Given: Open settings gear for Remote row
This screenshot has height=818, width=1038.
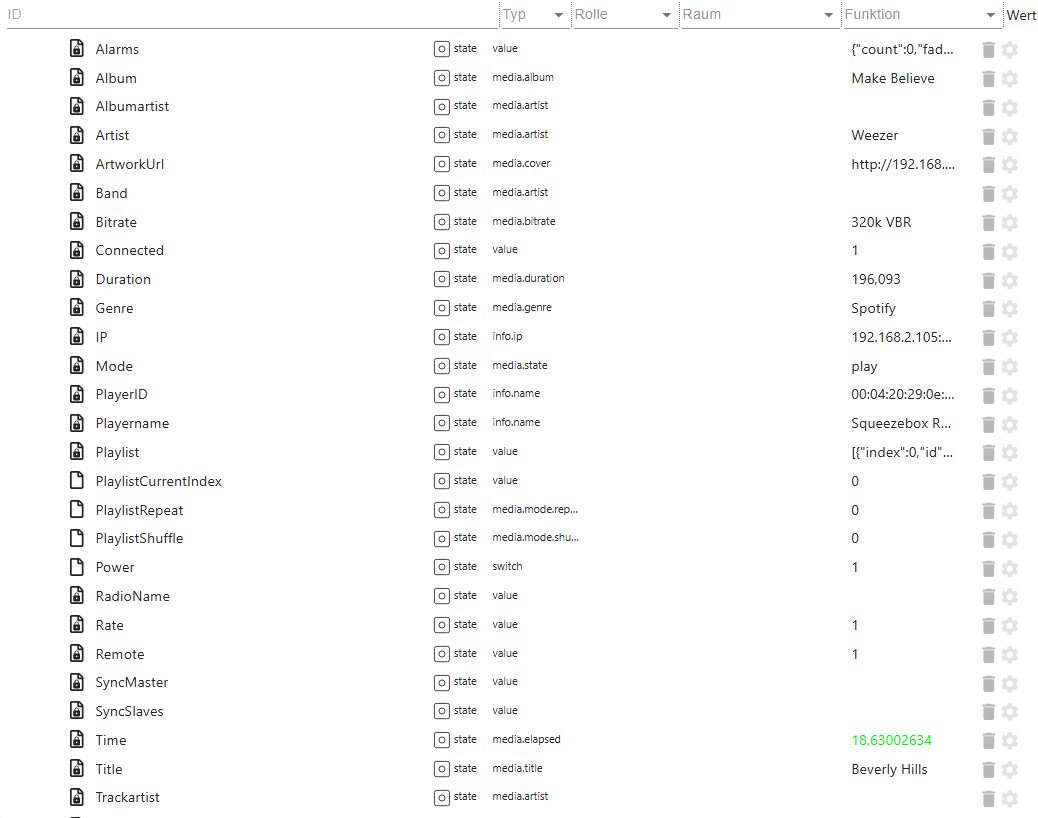Looking at the screenshot, I should click(x=1010, y=655).
